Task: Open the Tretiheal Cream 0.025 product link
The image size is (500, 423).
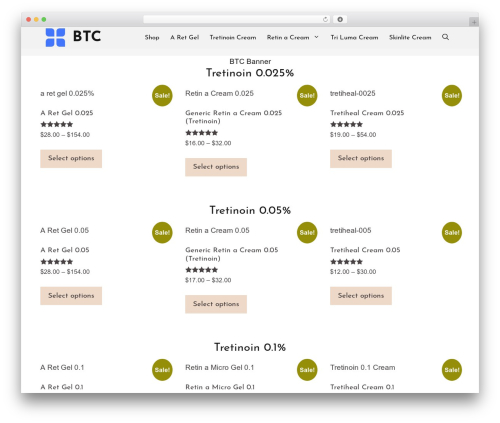Action: 367,113
